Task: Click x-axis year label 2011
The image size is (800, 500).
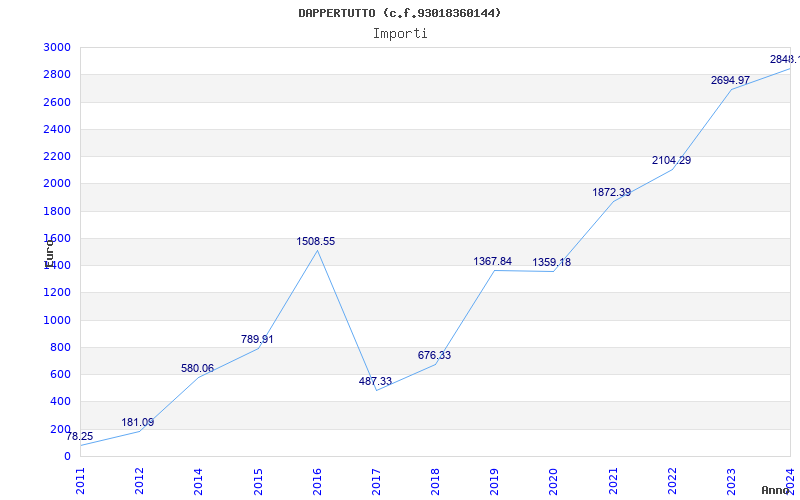Action: pos(80,481)
